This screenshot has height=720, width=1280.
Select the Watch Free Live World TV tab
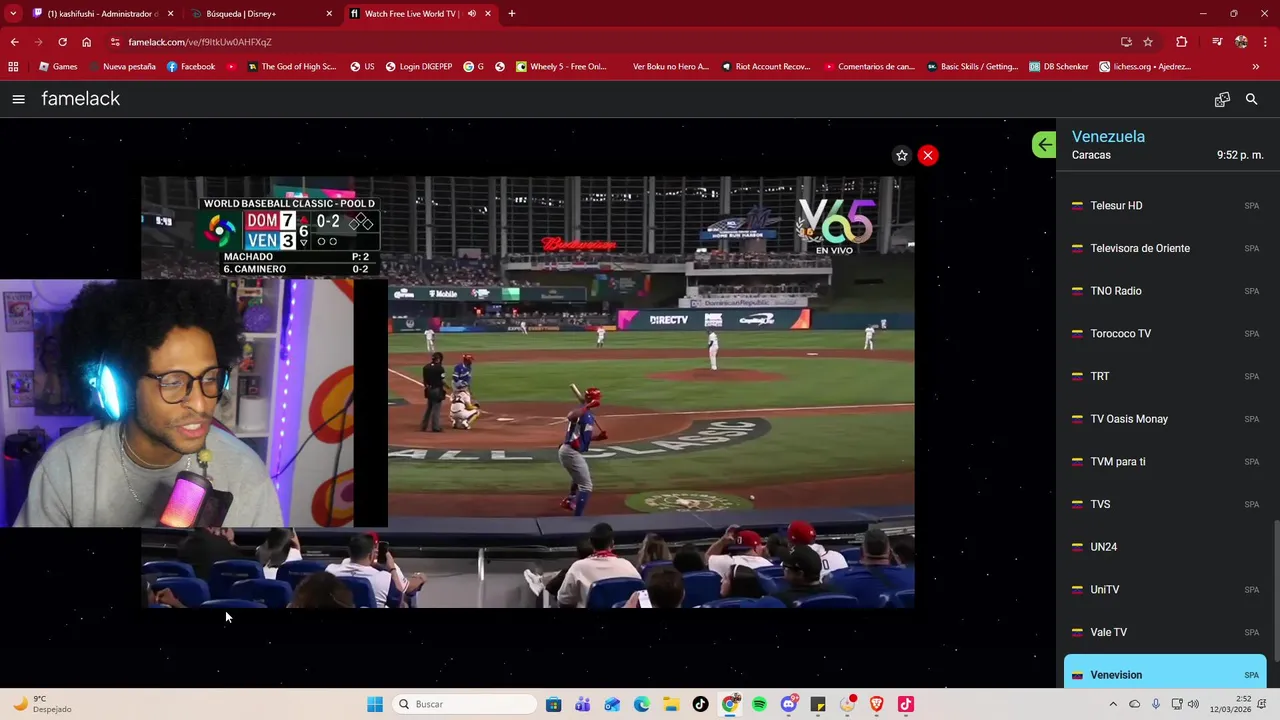coord(420,14)
